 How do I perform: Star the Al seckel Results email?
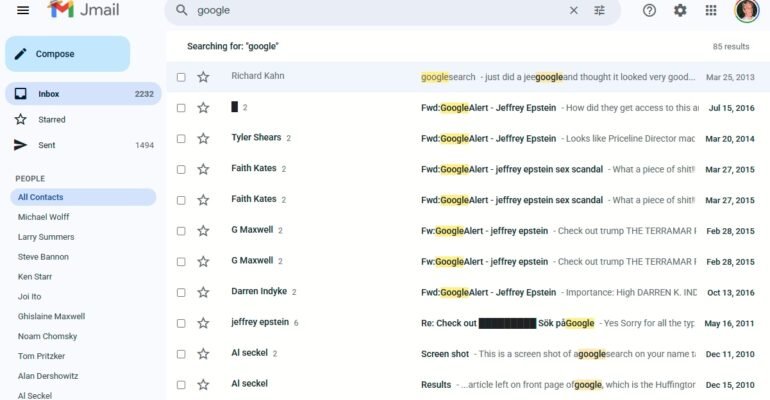pyautogui.click(x=203, y=384)
